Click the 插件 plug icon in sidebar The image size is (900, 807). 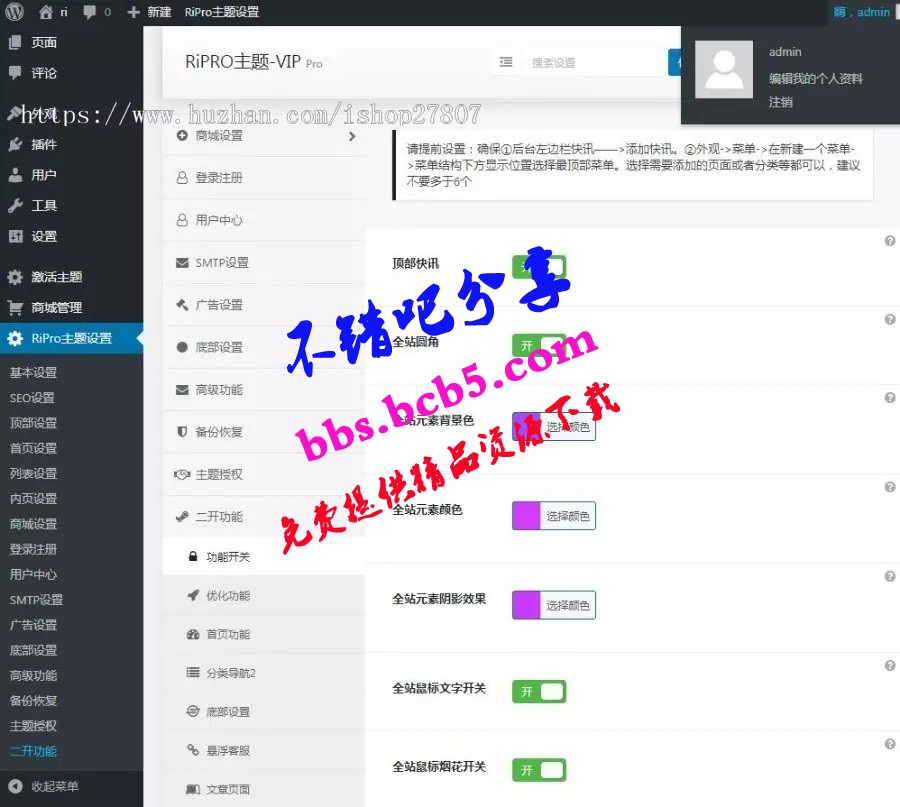pos(15,144)
